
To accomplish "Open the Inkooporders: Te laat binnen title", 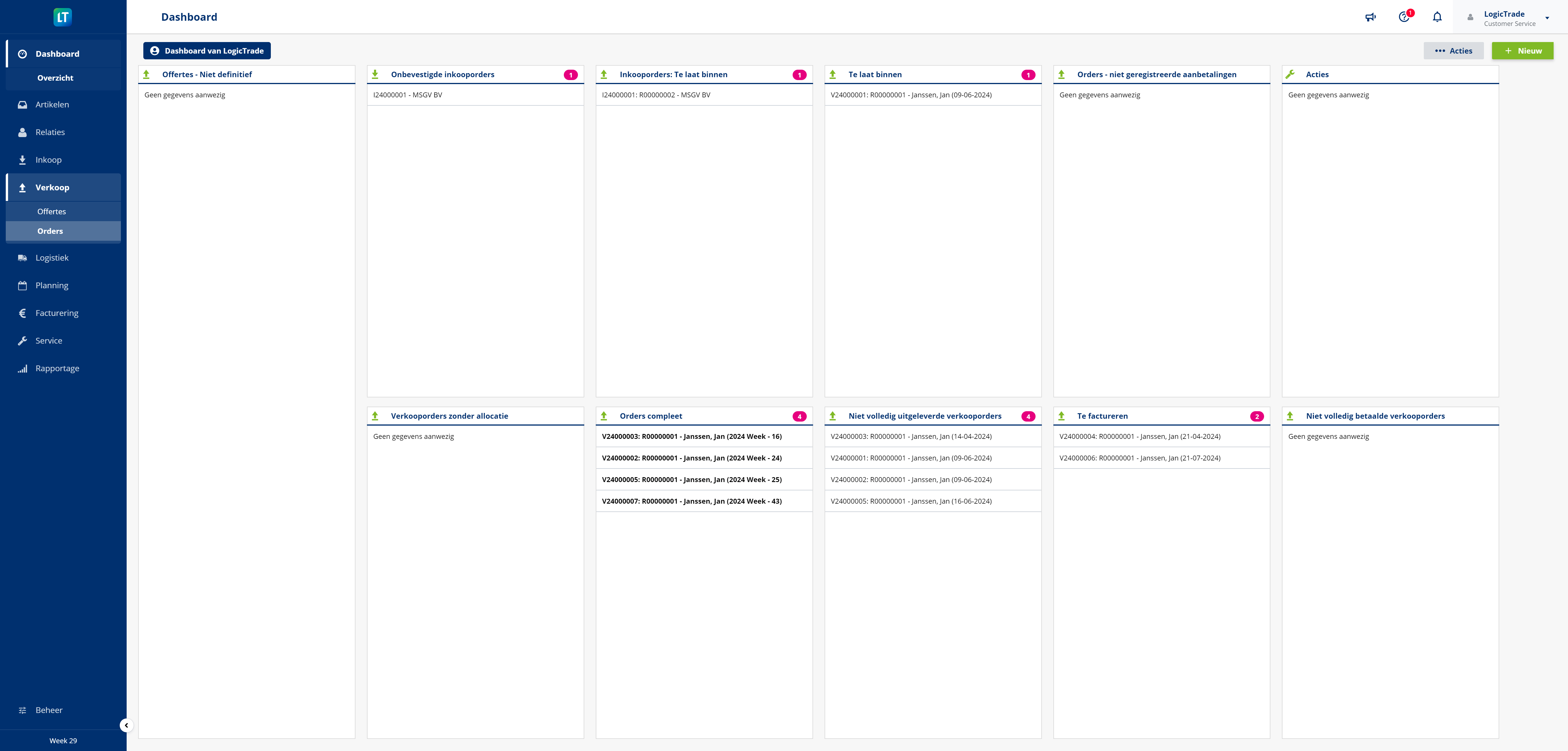I will coord(673,74).
